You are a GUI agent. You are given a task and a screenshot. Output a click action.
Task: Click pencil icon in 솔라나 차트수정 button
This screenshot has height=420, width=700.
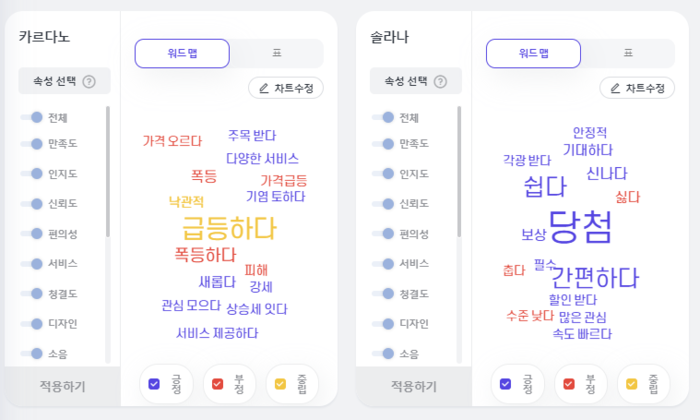click(615, 88)
